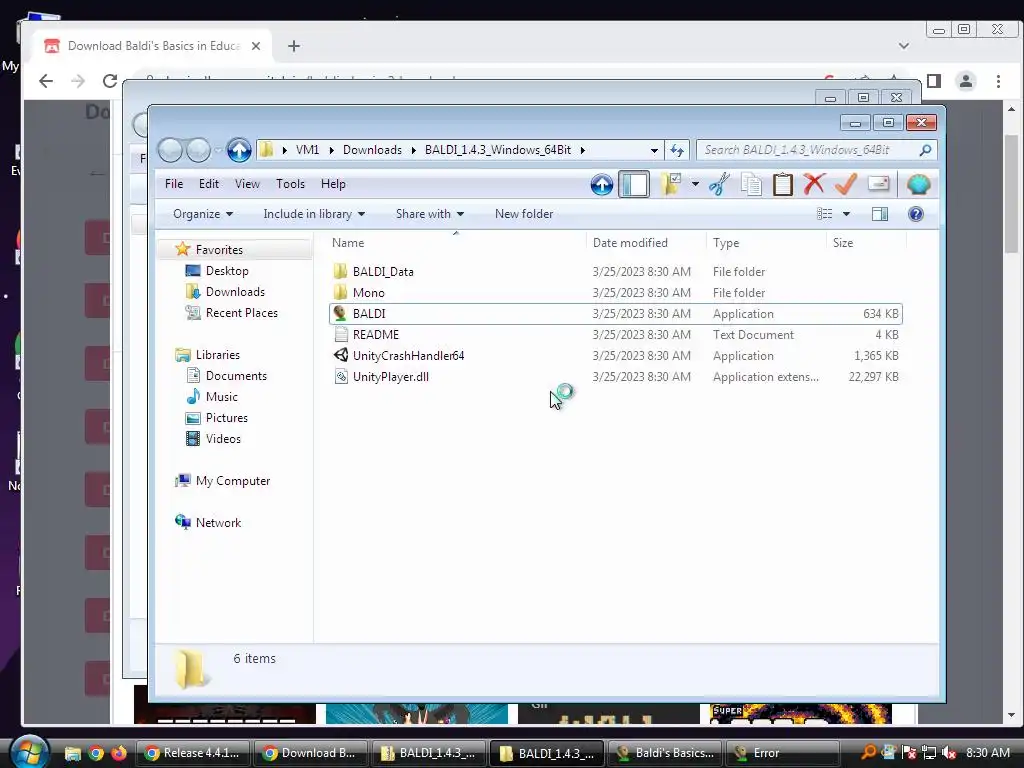Image resolution: width=1024 pixels, height=768 pixels.
Task: Click the Change your view icon
Action: (x=825, y=214)
